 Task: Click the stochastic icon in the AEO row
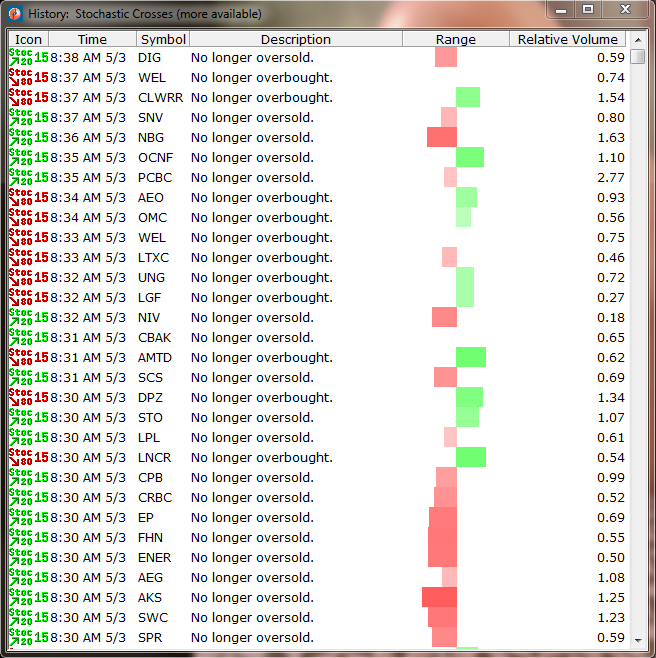pyautogui.click(x=28, y=198)
